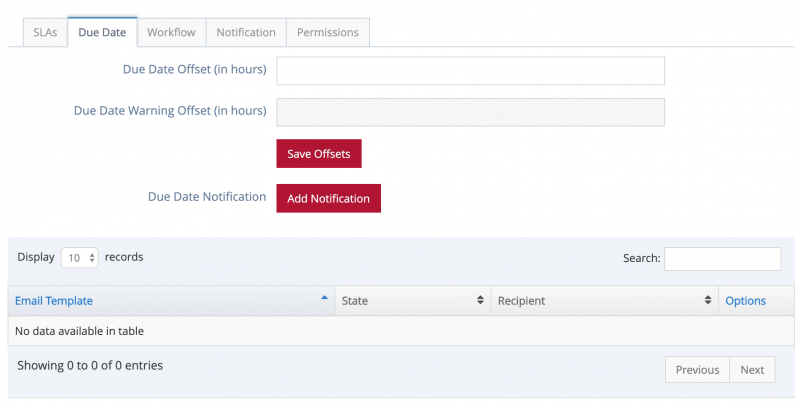Click the Recipient column header label
Screen dimensions: 800x405
[x=521, y=301]
